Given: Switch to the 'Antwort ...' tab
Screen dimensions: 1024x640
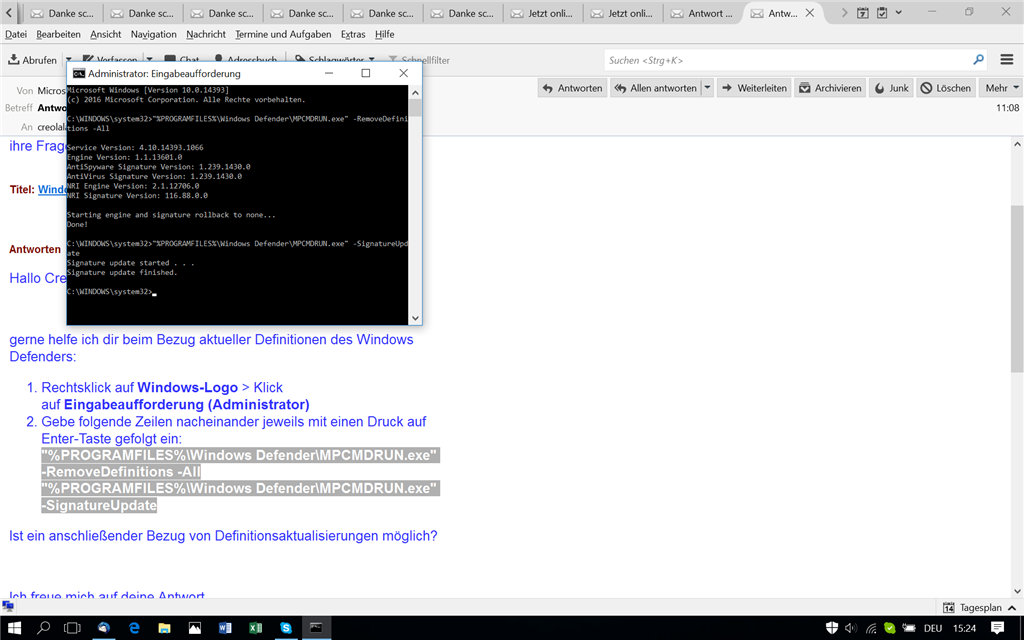Looking at the screenshot, I should pyautogui.click(x=702, y=13).
